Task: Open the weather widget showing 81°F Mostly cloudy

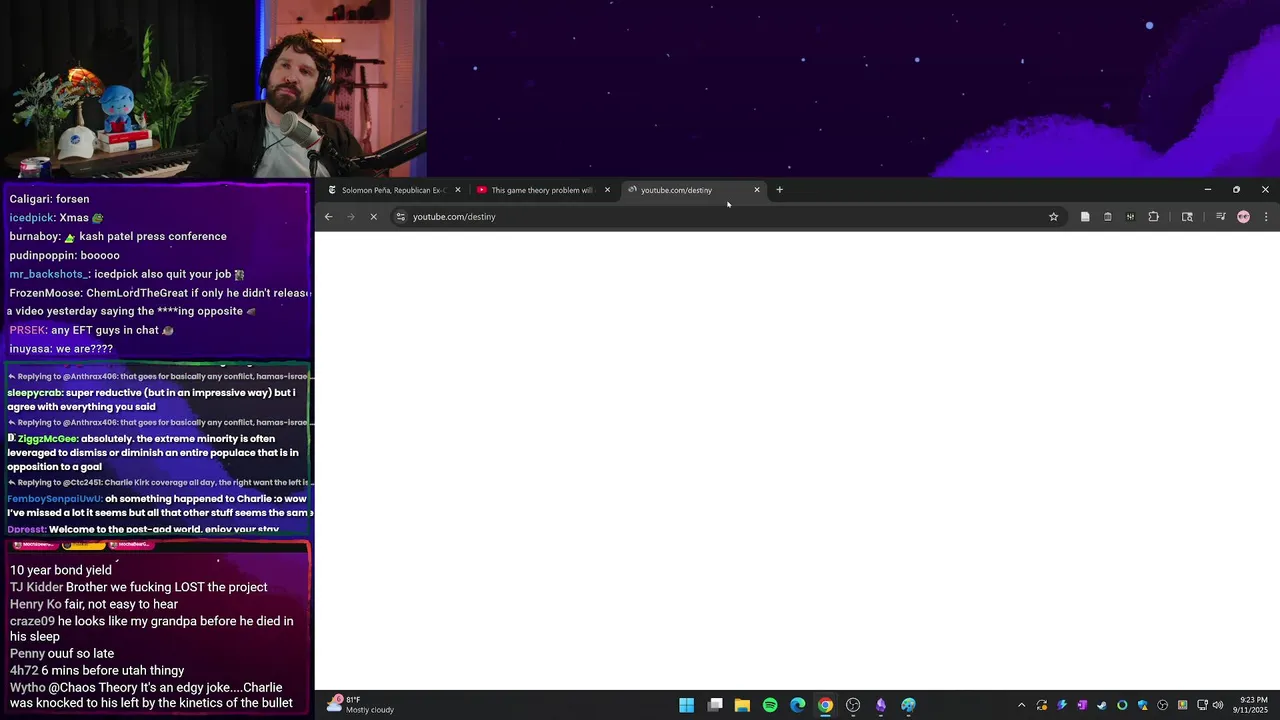Action: coord(361,705)
